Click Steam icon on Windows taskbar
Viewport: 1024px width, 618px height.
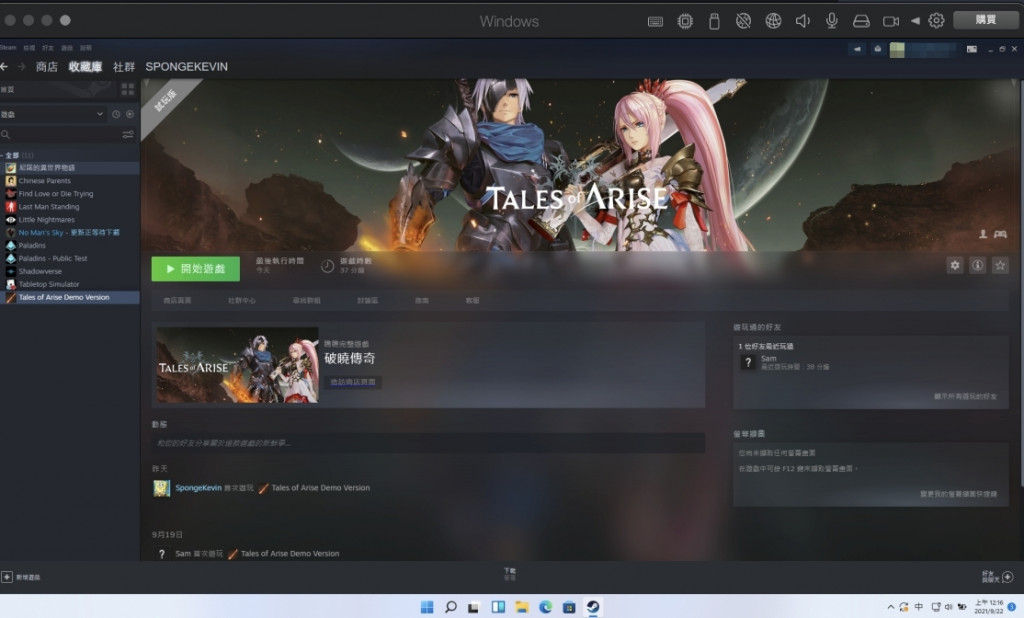[592, 607]
